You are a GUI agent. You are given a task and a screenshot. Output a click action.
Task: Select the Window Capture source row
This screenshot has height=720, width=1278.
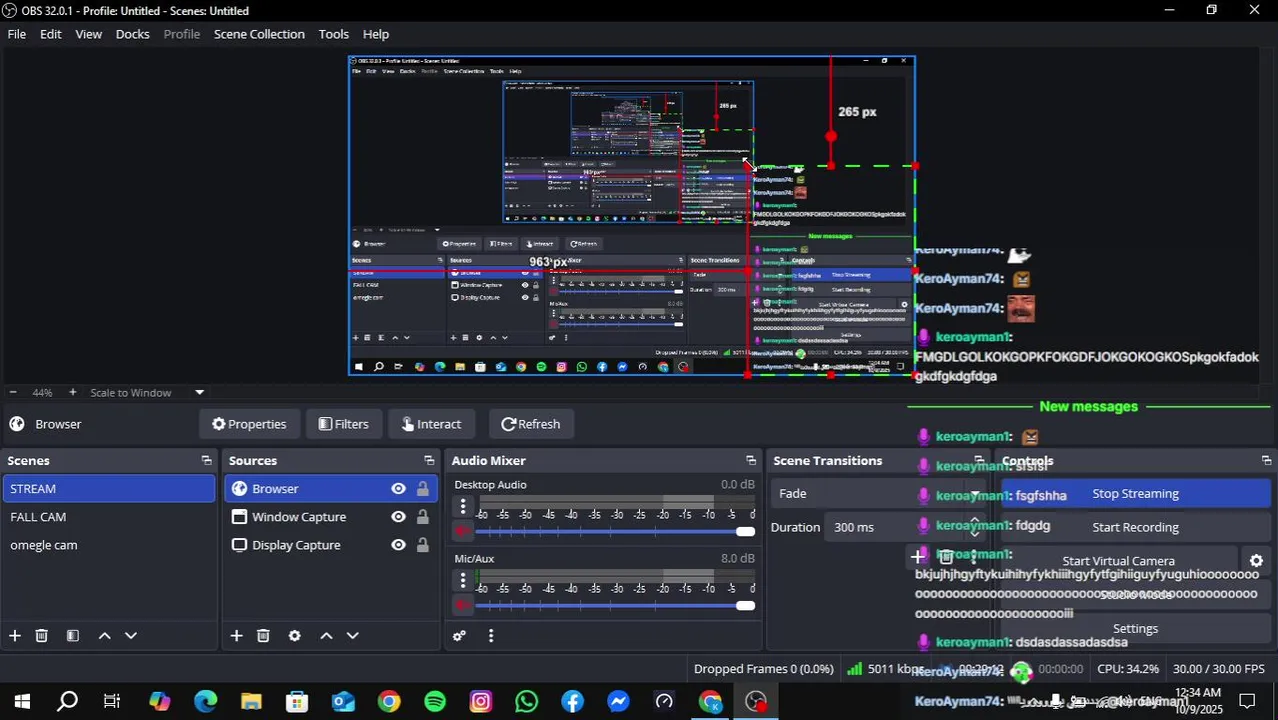click(331, 517)
